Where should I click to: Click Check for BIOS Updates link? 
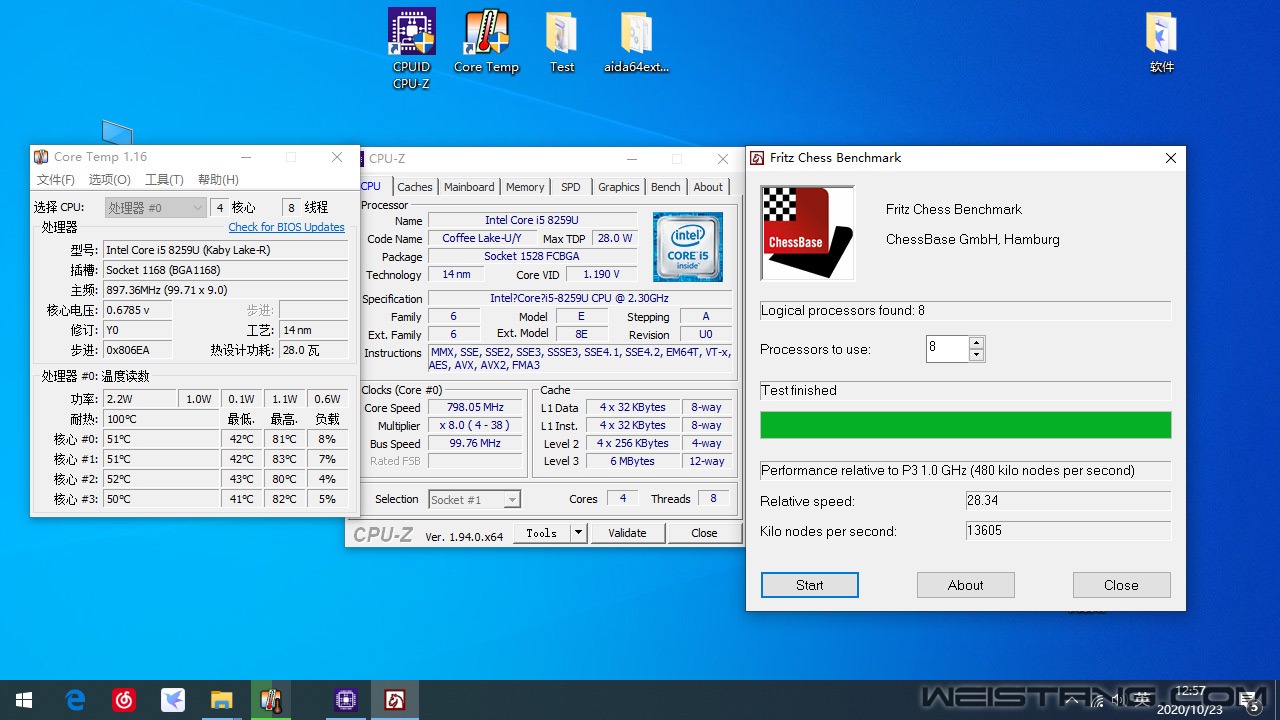(x=287, y=227)
